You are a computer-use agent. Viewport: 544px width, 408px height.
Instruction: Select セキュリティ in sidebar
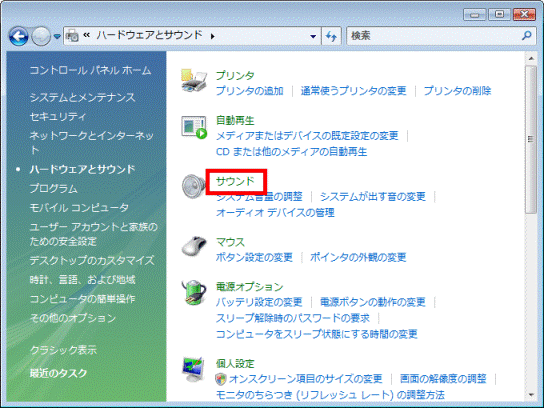[58, 117]
